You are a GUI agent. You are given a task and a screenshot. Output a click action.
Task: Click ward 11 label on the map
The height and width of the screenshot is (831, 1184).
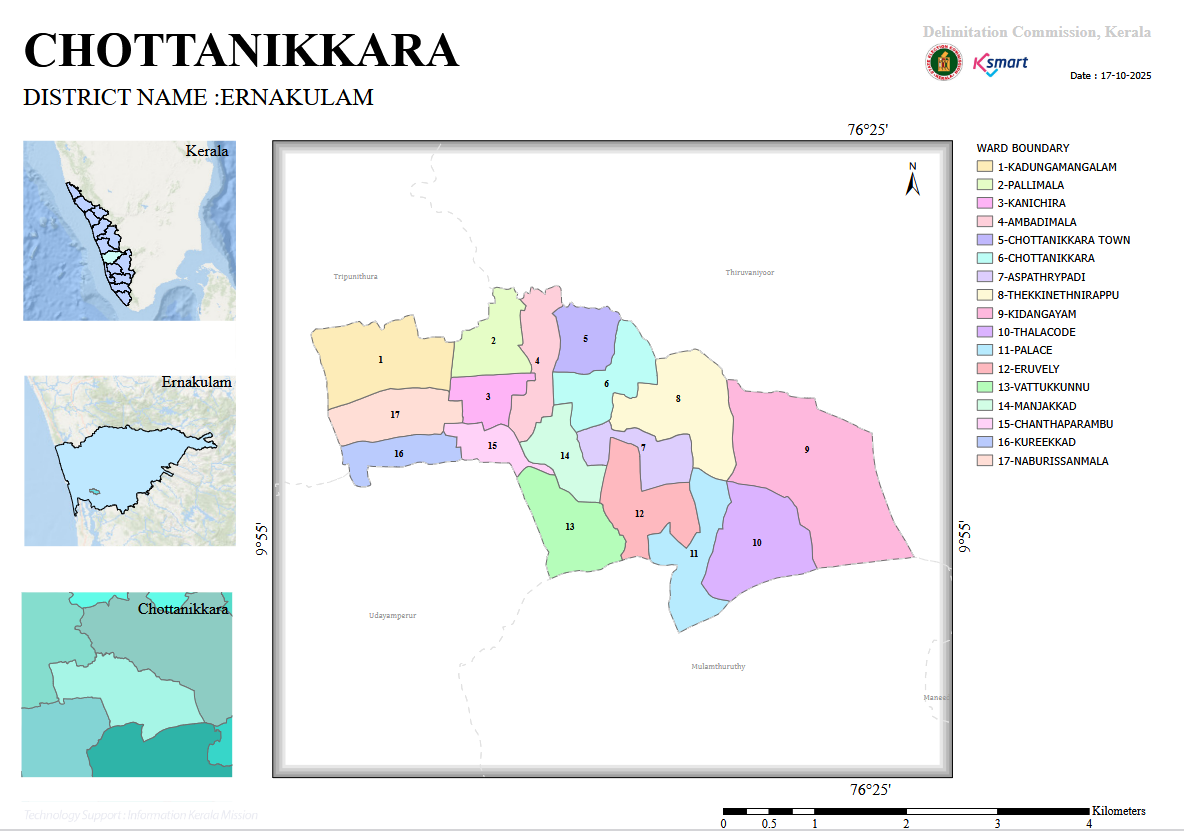pos(693,554)
